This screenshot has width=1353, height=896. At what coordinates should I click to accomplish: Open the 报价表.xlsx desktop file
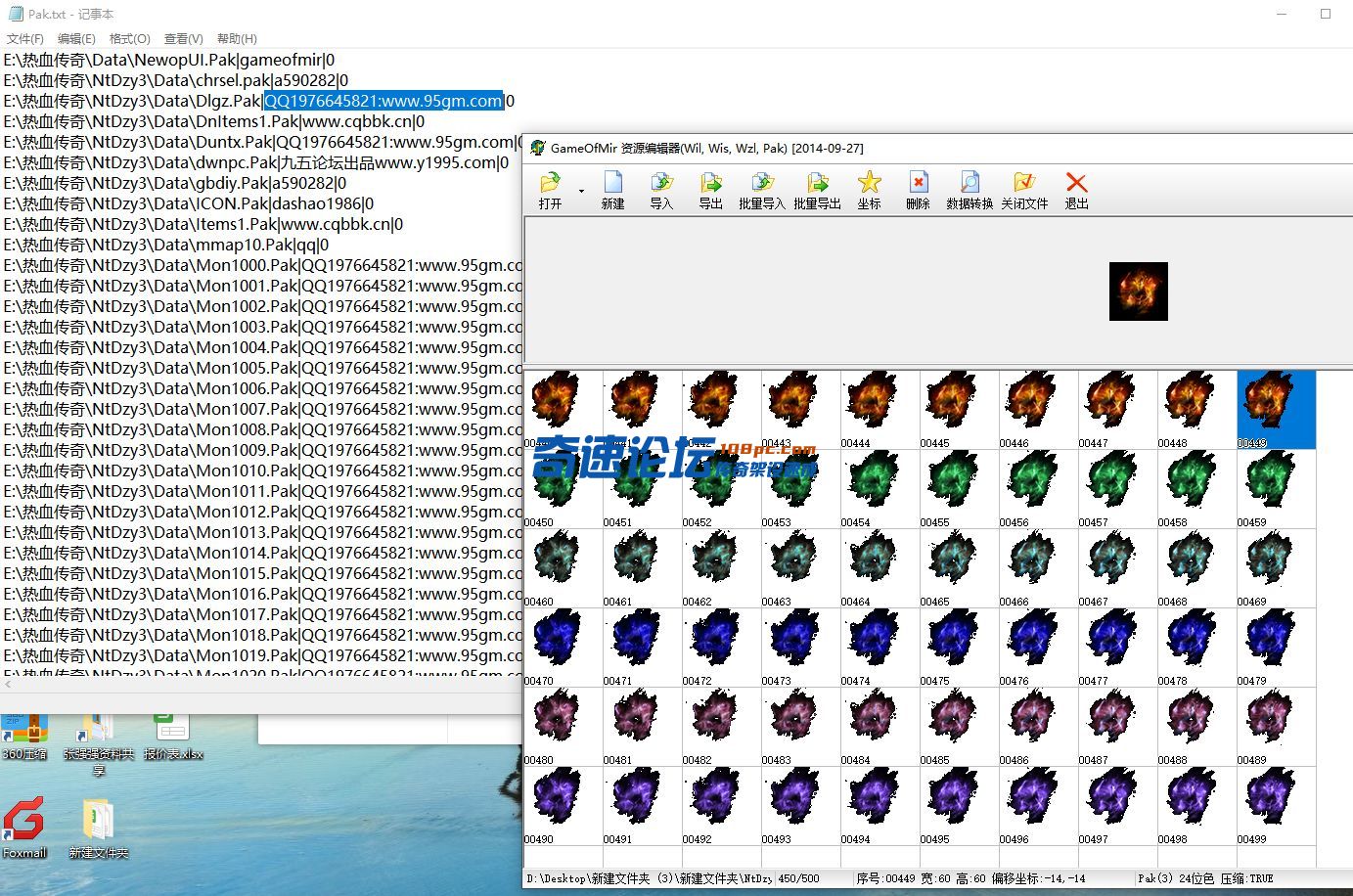point(173,737)
